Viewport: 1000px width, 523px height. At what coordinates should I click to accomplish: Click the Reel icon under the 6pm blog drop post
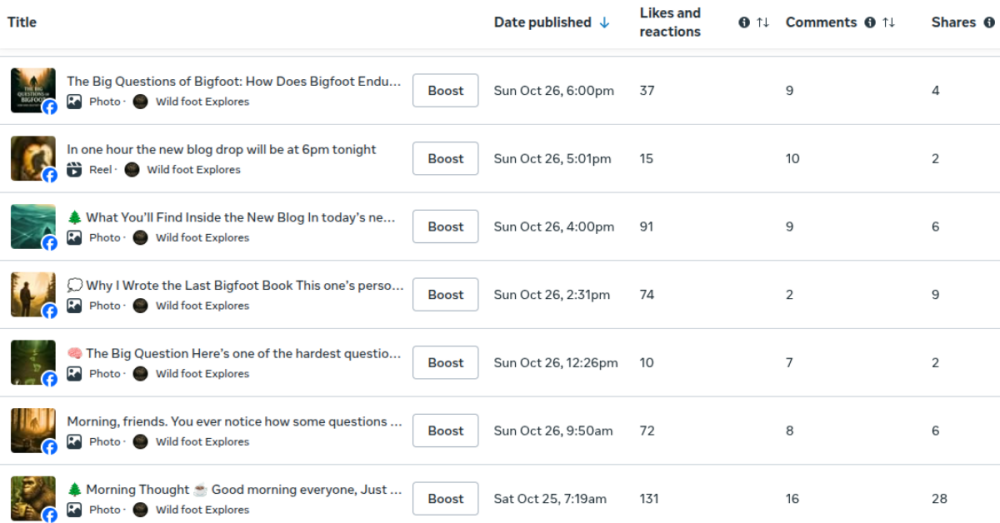74,170
